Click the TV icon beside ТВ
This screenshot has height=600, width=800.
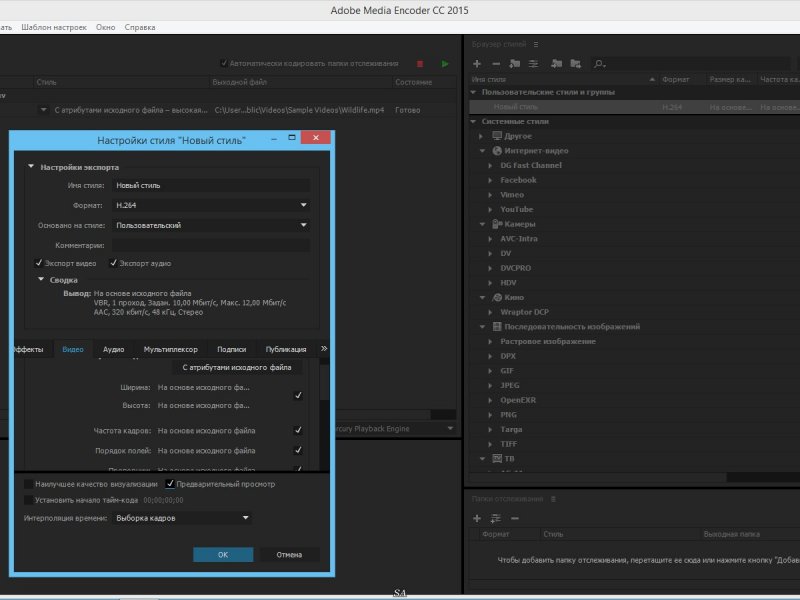(497, 459)
